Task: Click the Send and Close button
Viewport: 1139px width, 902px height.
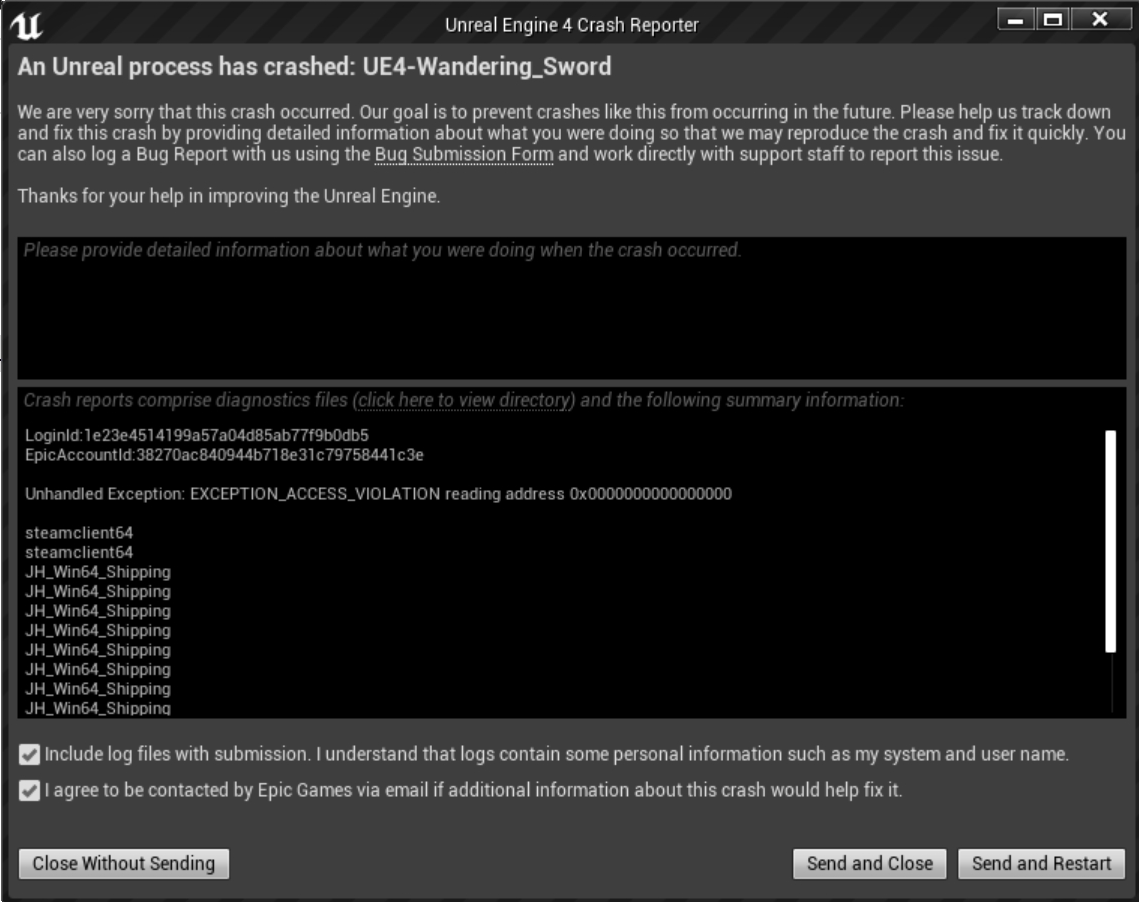Action: pos(869,864)
